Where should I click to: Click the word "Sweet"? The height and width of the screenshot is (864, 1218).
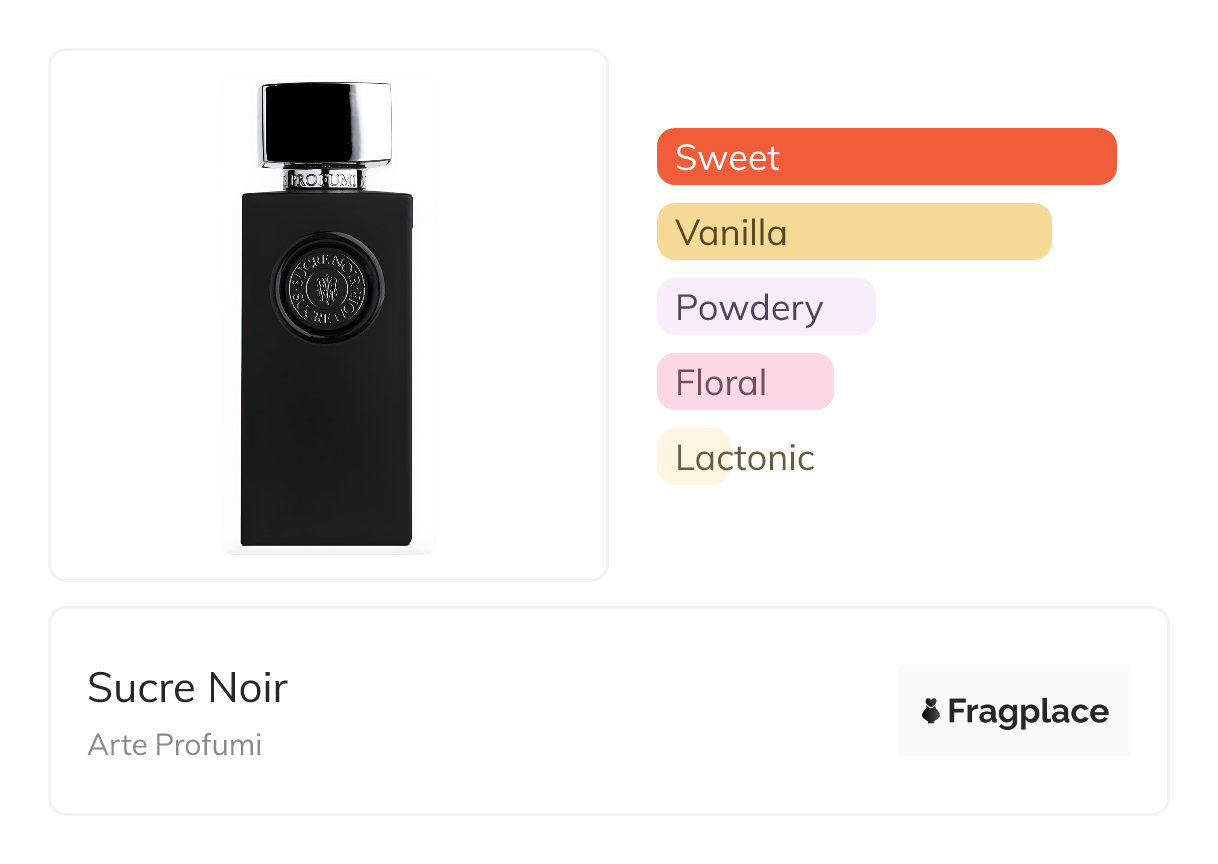[x=727, y=158]
